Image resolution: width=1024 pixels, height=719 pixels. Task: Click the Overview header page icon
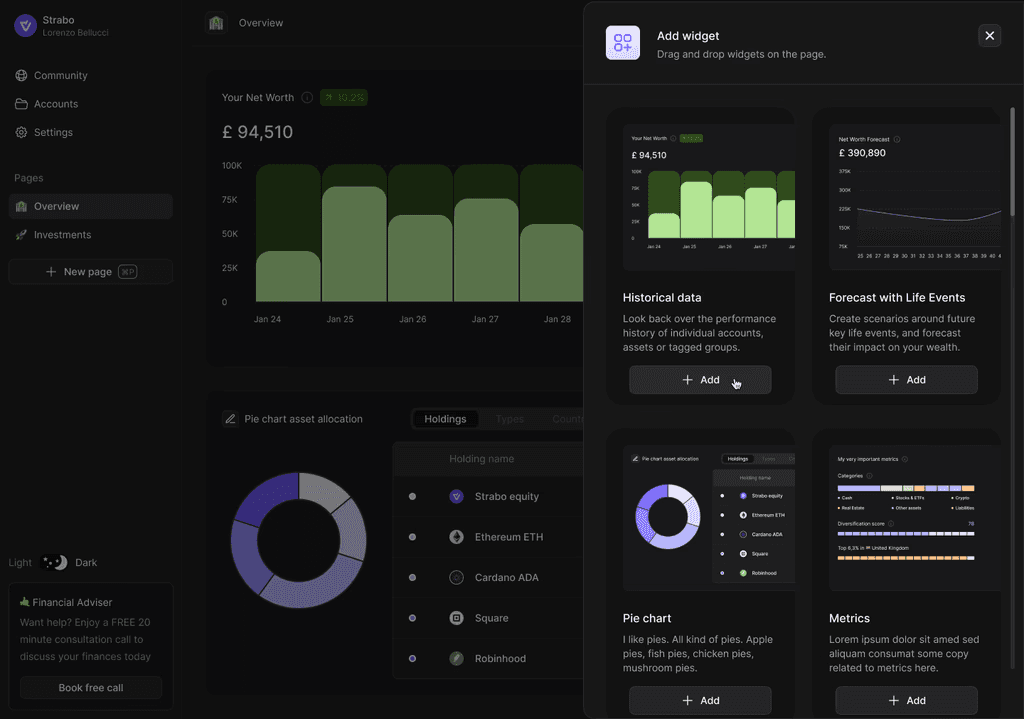click(216, 23)
